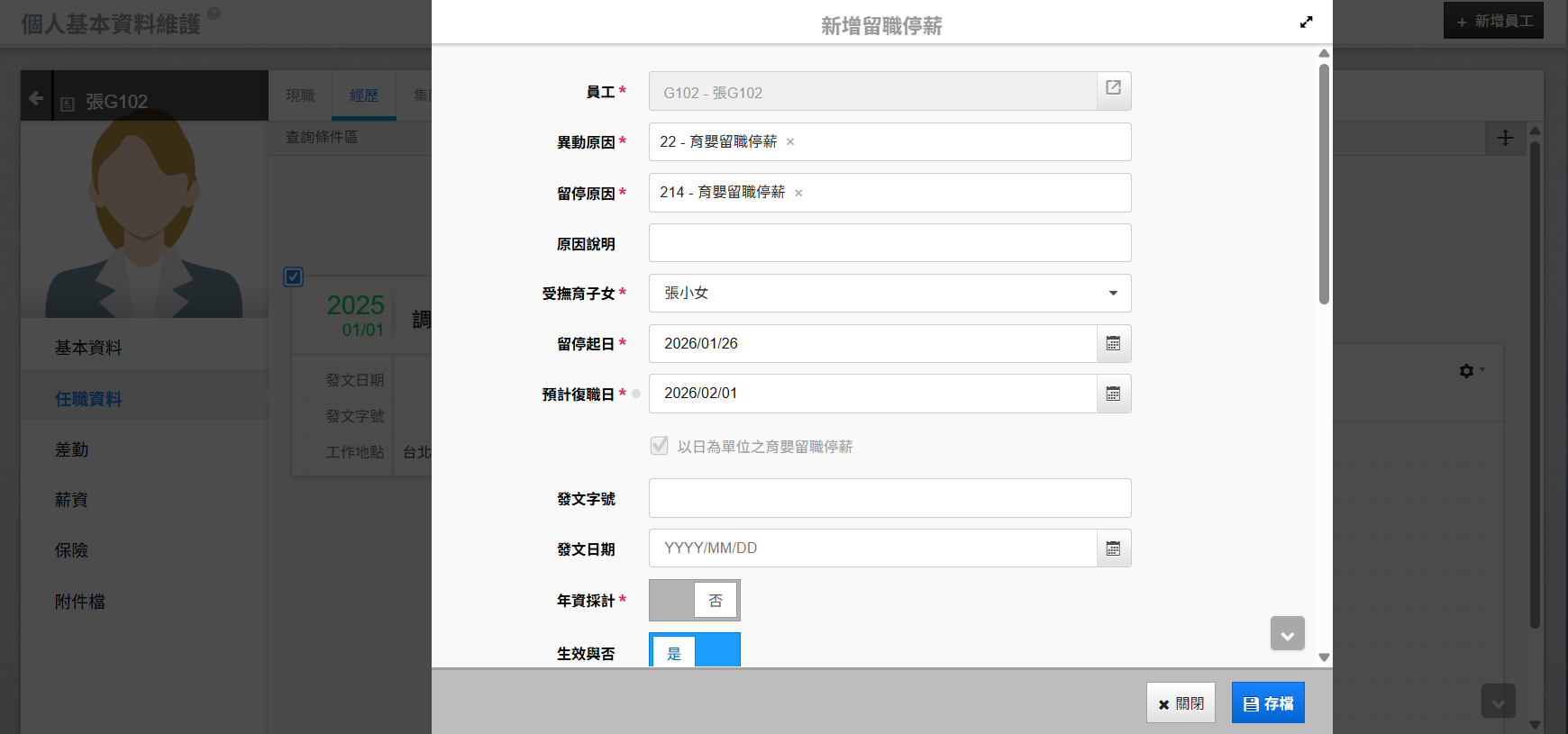This screenshot has width=1568, height=734.
Task: Open calendar picker for 發文日期
Action: [1113, 548]
